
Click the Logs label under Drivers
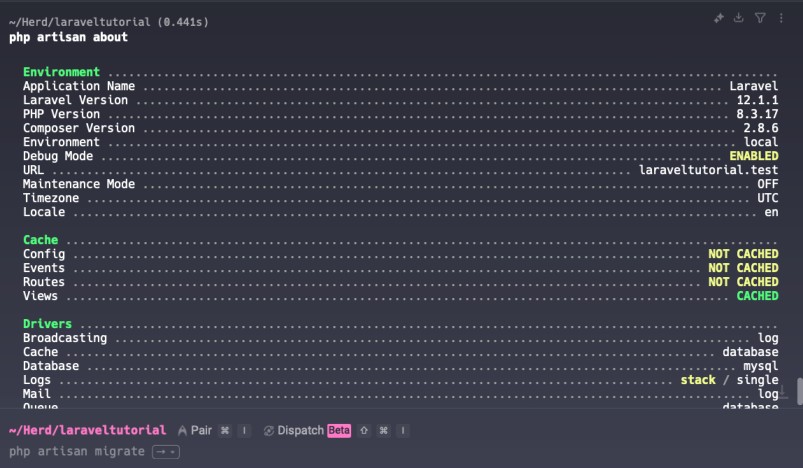coord(37,380)
